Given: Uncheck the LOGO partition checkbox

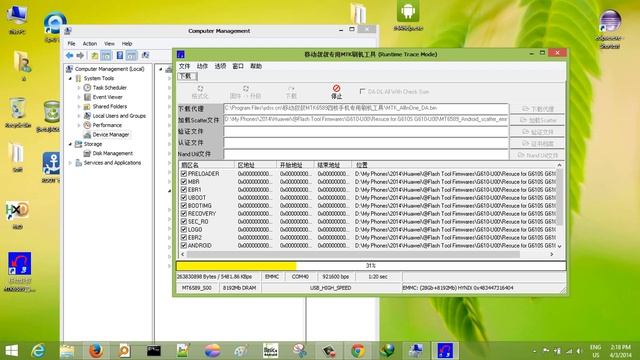Looking at the screenshot, I should point(184,229).
